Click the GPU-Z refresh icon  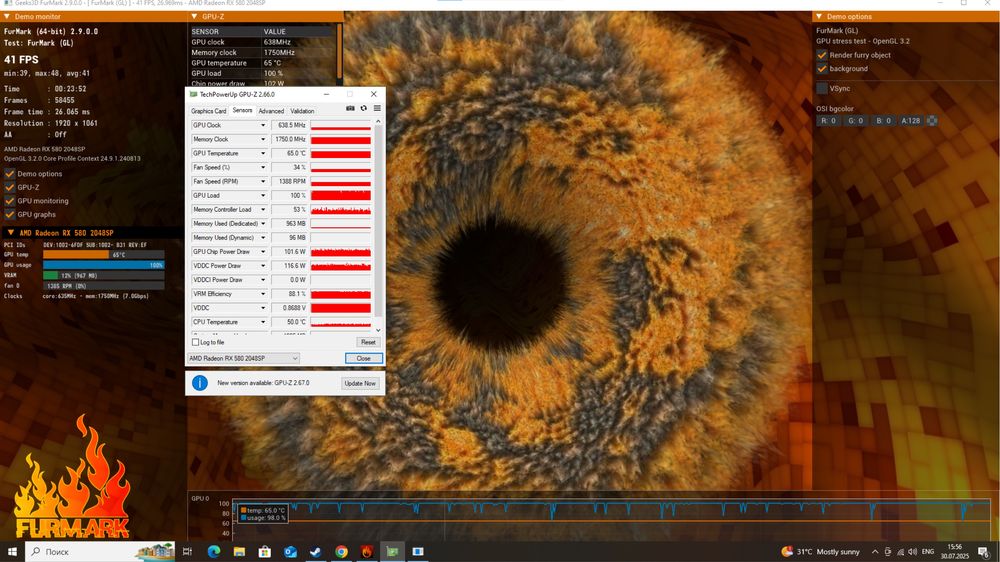click(x=364, y=108)
